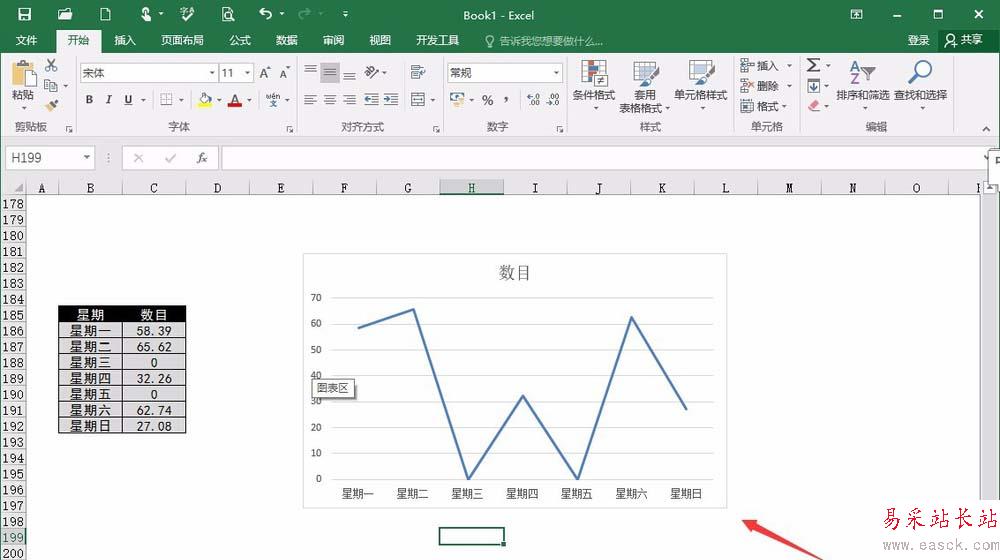Open font name dropdown 宋体
The width and height of the screenshot is (1000, 560).
point(212,73)
